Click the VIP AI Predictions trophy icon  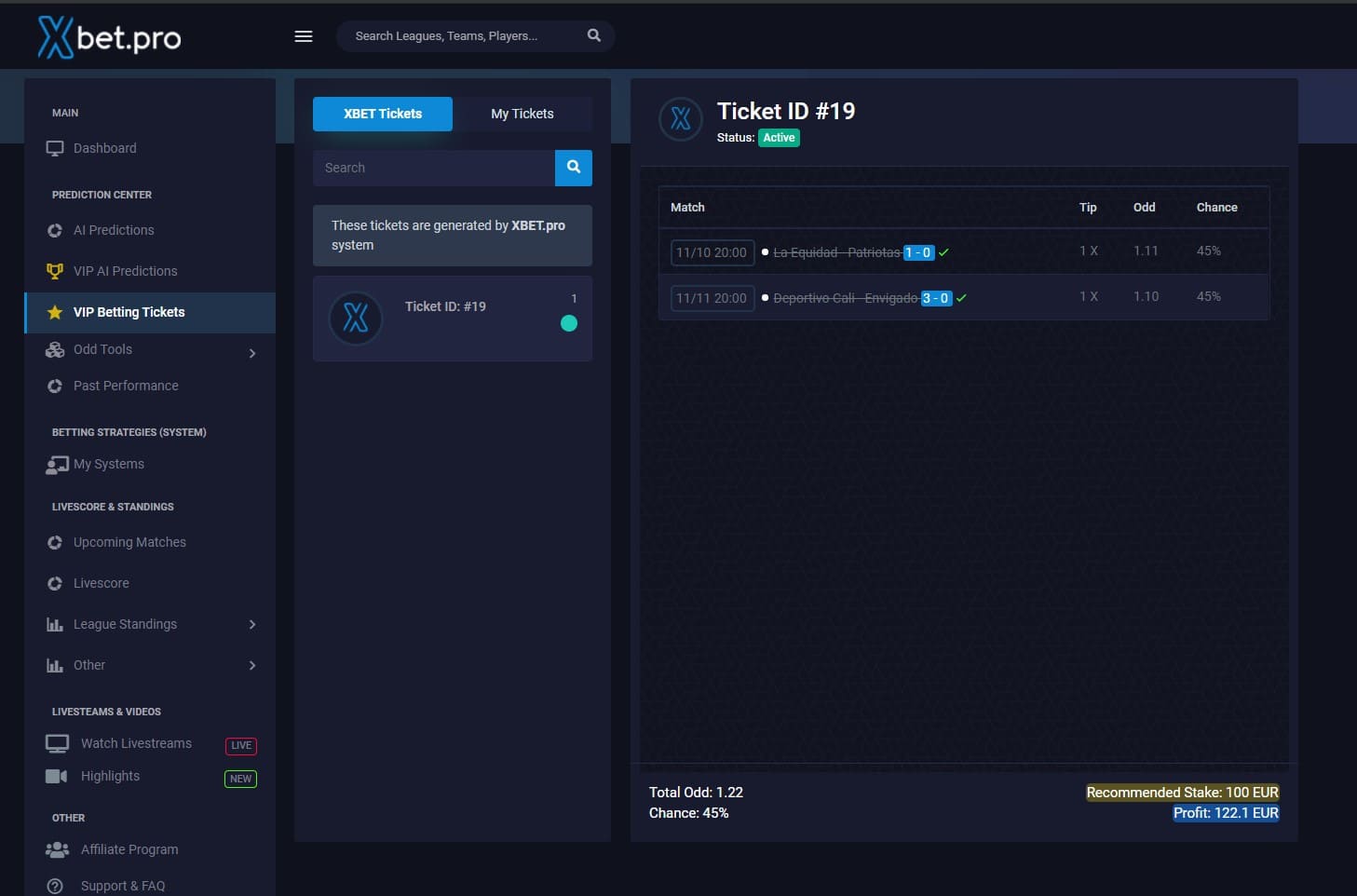[x=55, y=271]
